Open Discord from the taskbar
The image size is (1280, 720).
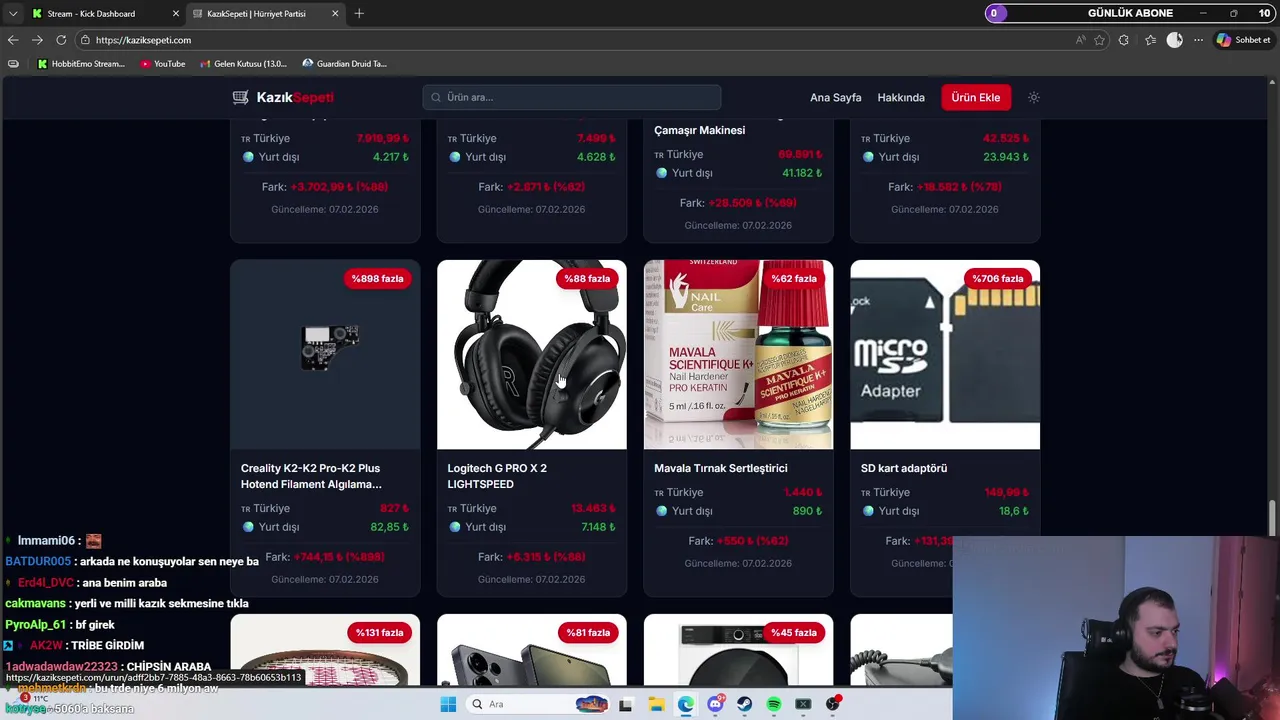click(715, 704)
